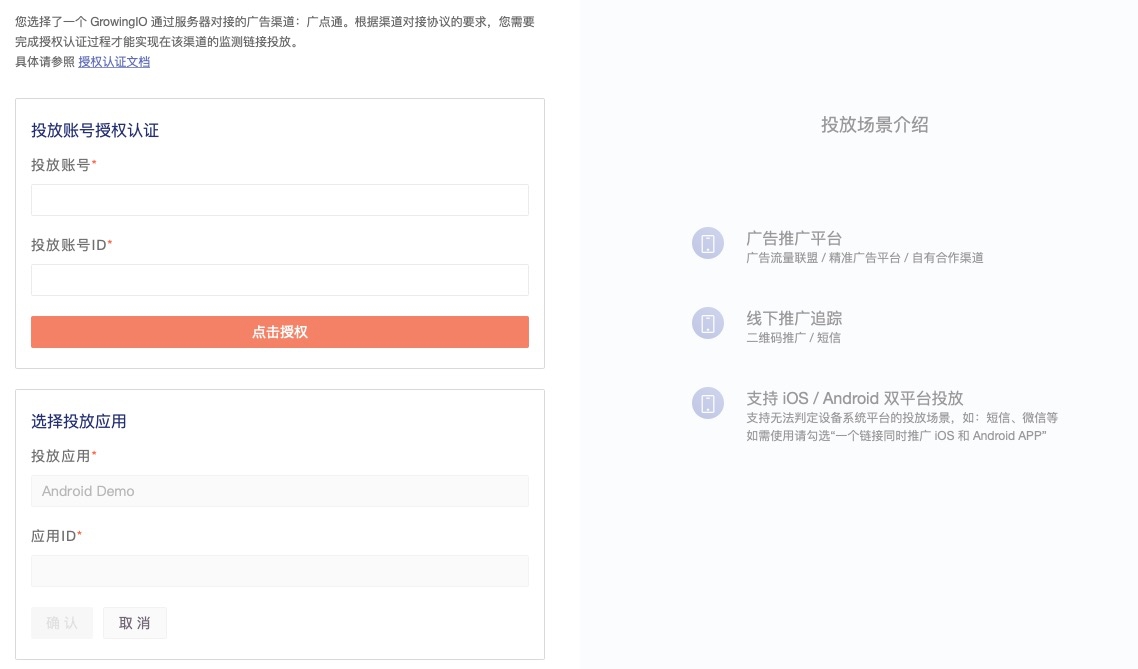Click the phone icon beside 支持 iOS / Android 双平台投放
This screenshot has width=1138, height=669.
coord(708,403)
